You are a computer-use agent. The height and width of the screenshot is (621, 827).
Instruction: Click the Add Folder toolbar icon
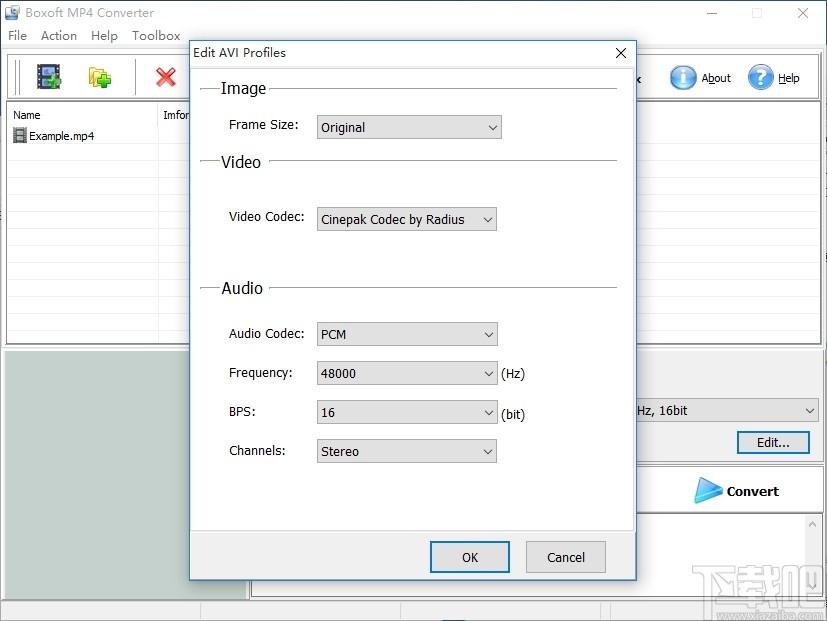tap(99, 78)
